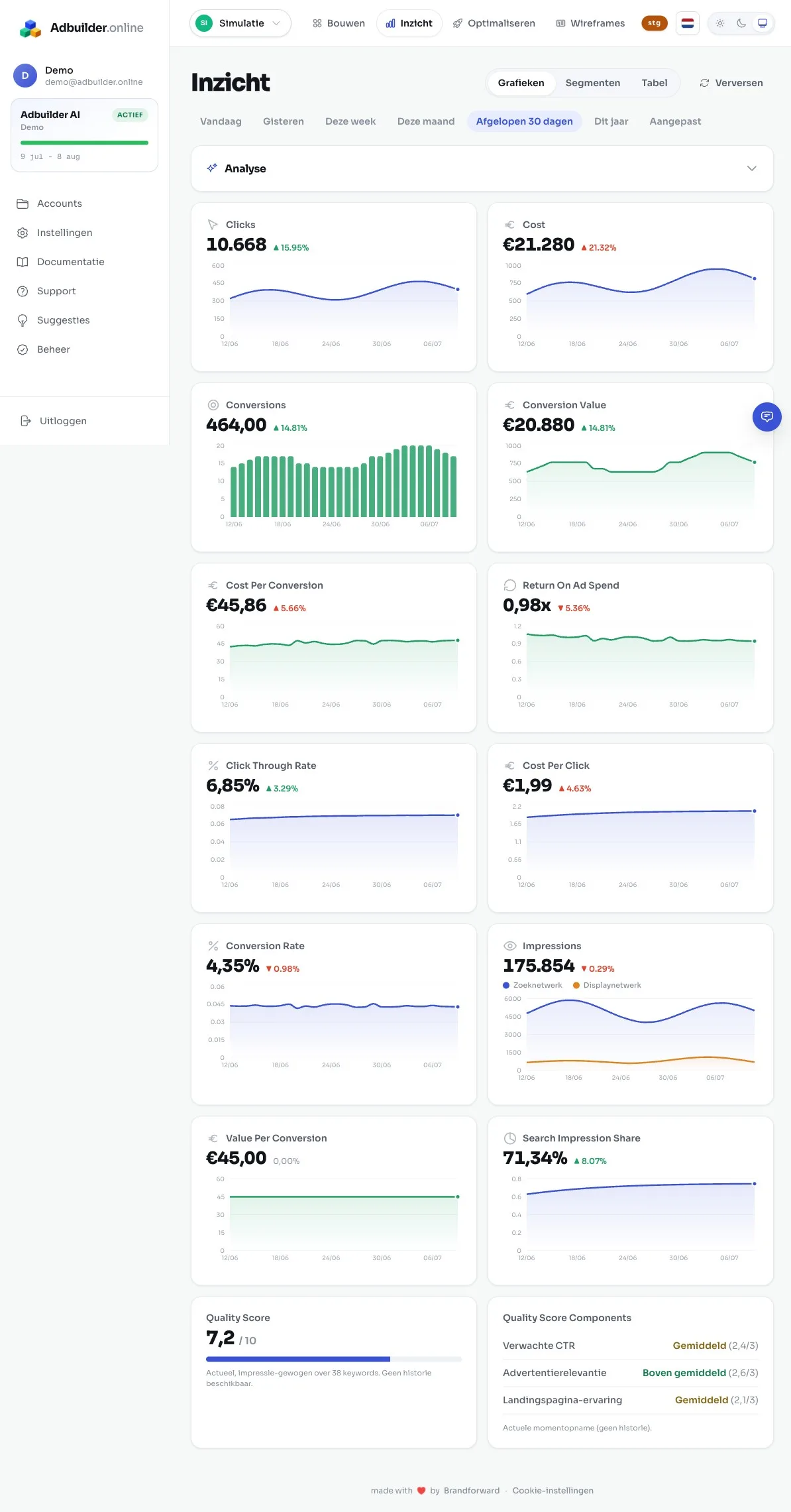The height and width of the screenshot is (1512, 791).
Task: Switch to light theme sun toggle
Action: click(x=720, y=23)
